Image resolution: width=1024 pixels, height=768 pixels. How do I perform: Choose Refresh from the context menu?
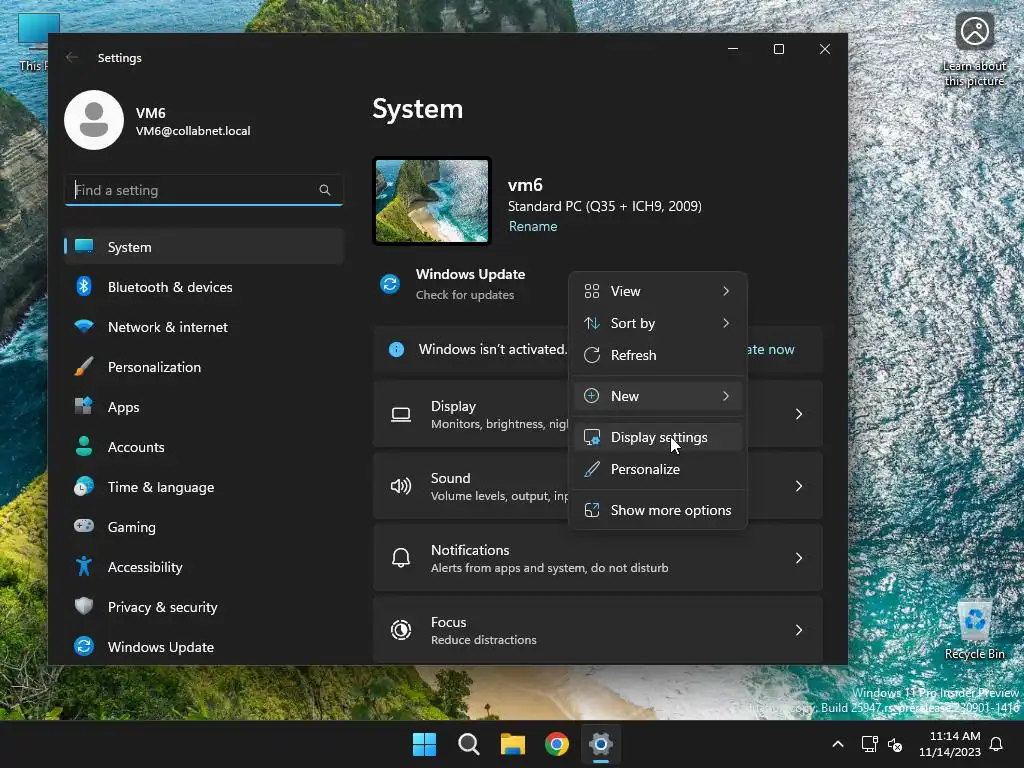pyautogui.click(x=658, y=355)
